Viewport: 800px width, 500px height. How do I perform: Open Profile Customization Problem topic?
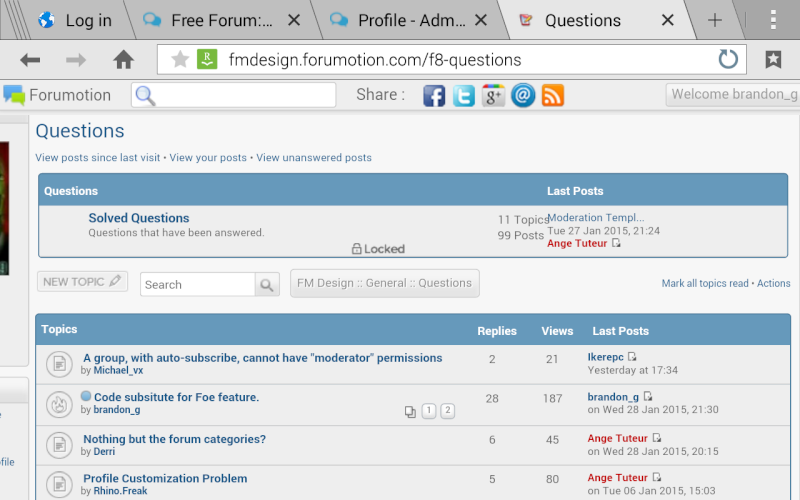click(165, 478)
